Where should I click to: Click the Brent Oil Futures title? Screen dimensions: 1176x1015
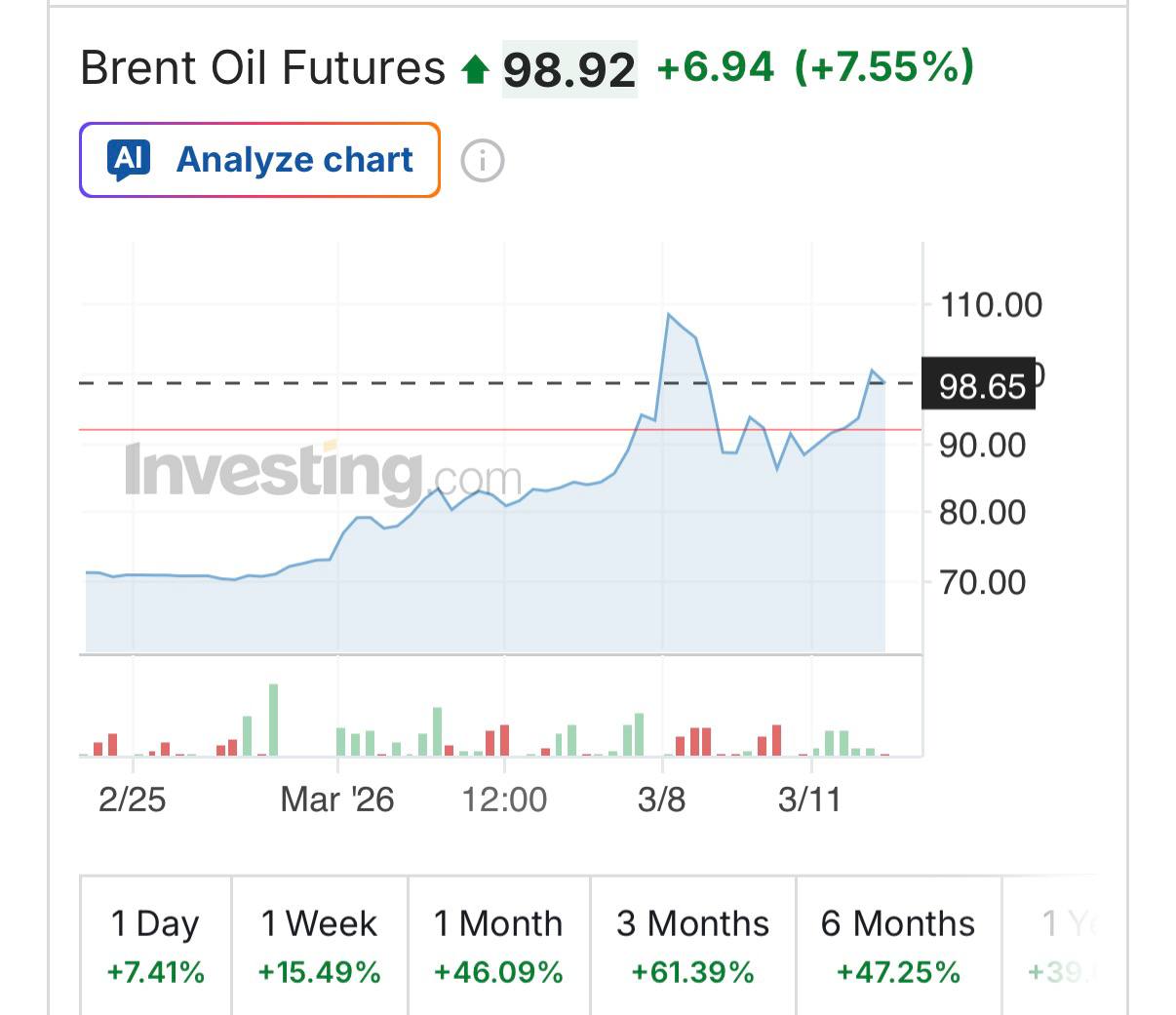[x=262, y=68]
